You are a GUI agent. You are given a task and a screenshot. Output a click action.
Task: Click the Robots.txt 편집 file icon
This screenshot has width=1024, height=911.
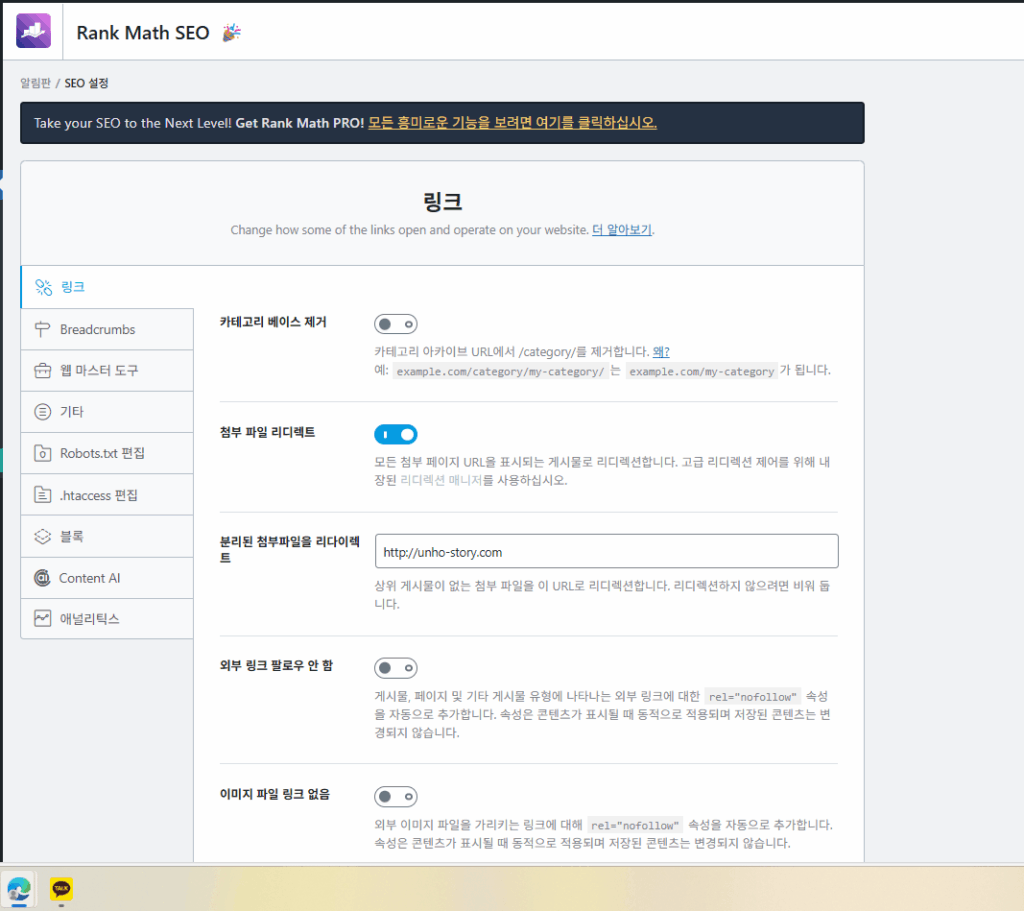[42, 453]
